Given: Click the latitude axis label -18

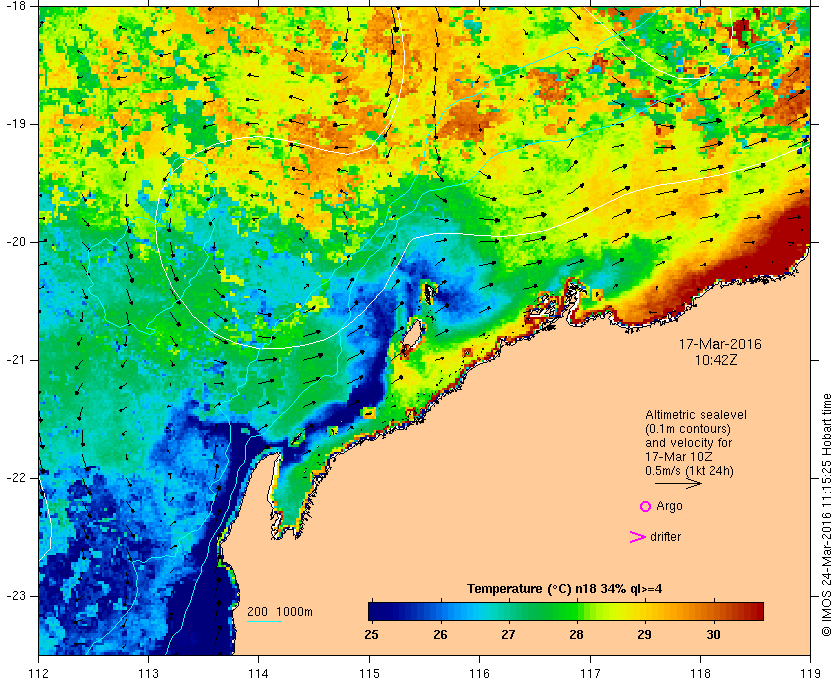Looking at the screenshot, I should (14, 6).
